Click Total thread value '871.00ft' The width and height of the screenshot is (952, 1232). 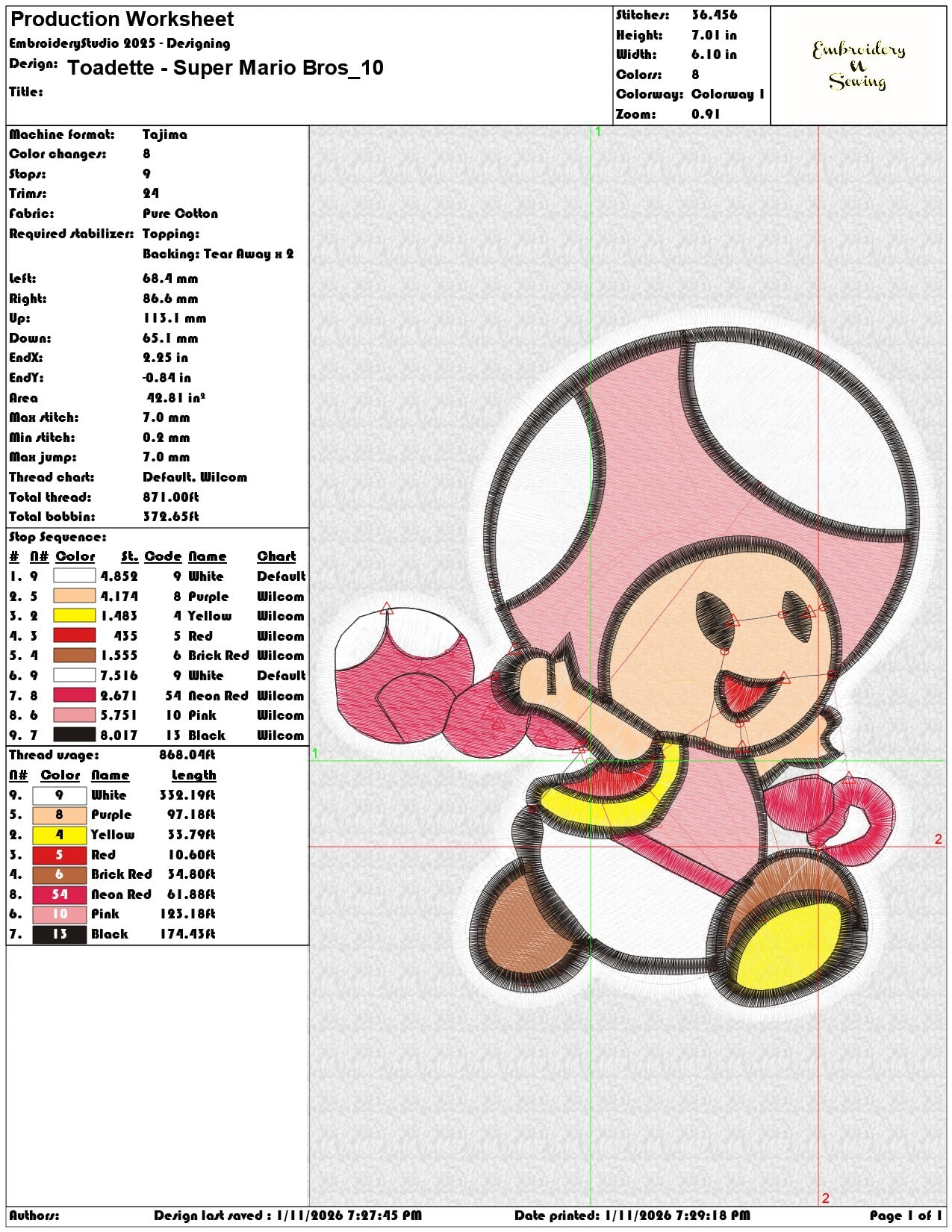click(x=171, y=497)
